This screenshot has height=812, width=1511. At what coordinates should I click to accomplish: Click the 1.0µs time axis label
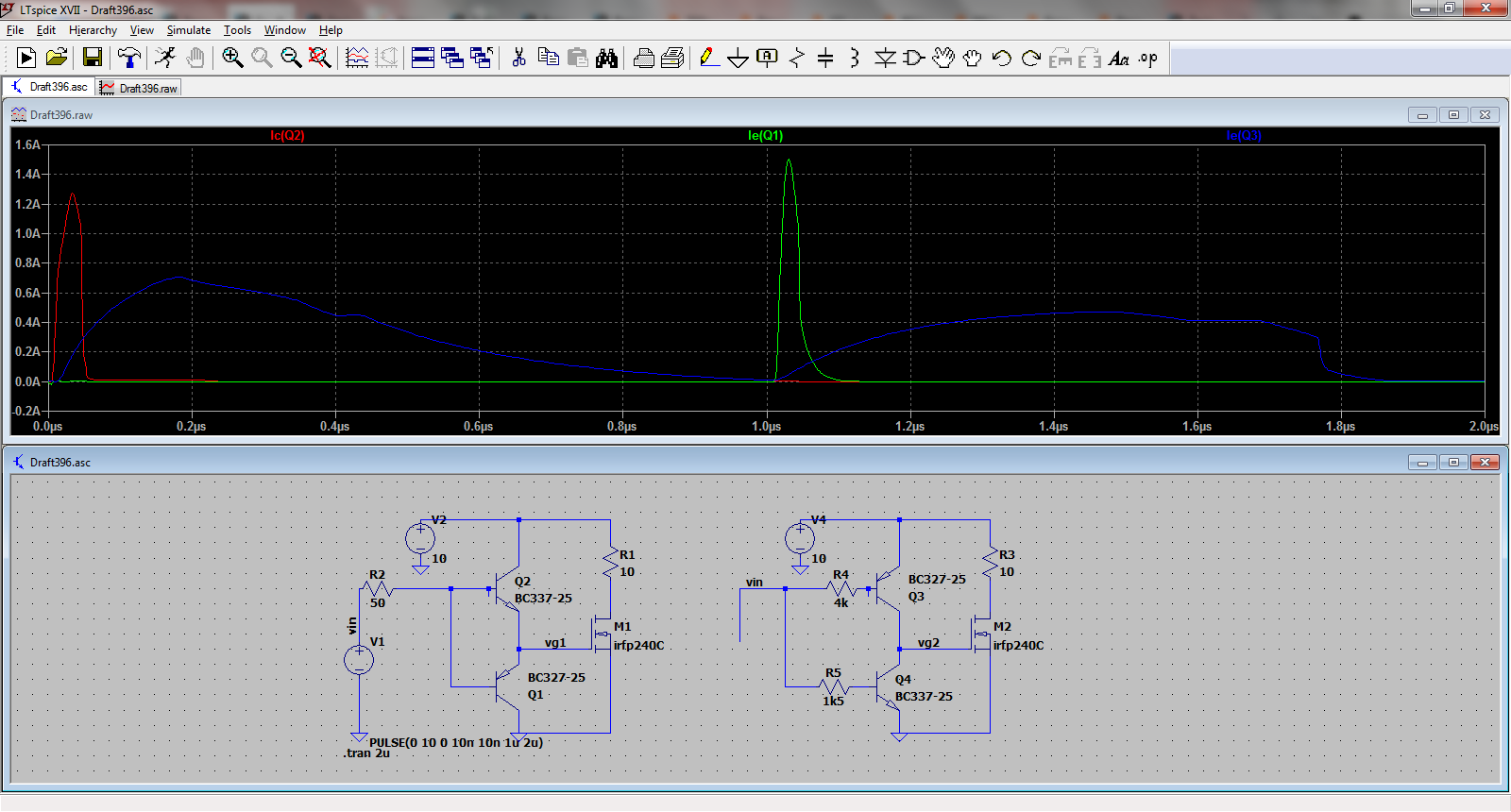pyautogui.click(x=766, y=427)
